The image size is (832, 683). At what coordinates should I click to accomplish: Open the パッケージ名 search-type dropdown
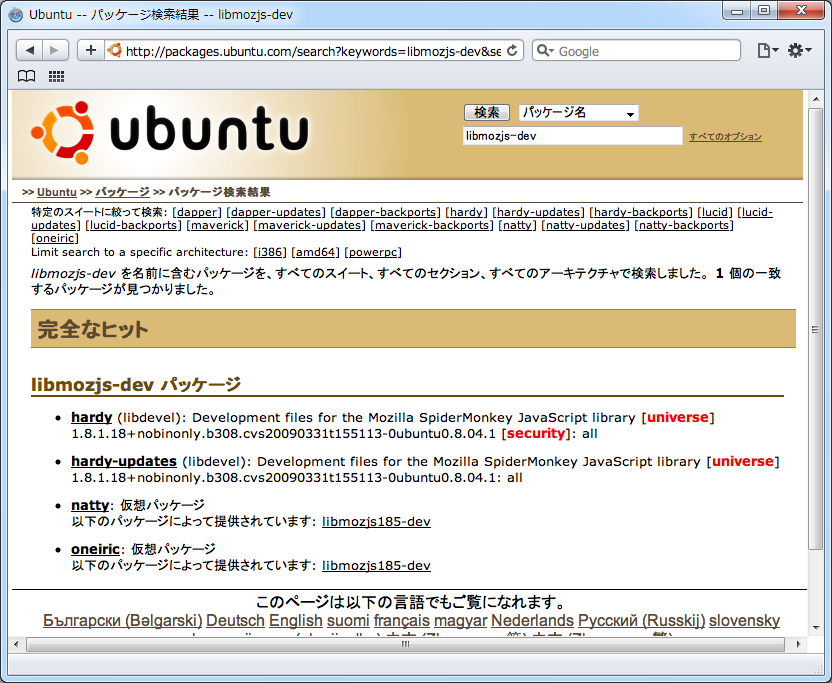pos(578,113)
